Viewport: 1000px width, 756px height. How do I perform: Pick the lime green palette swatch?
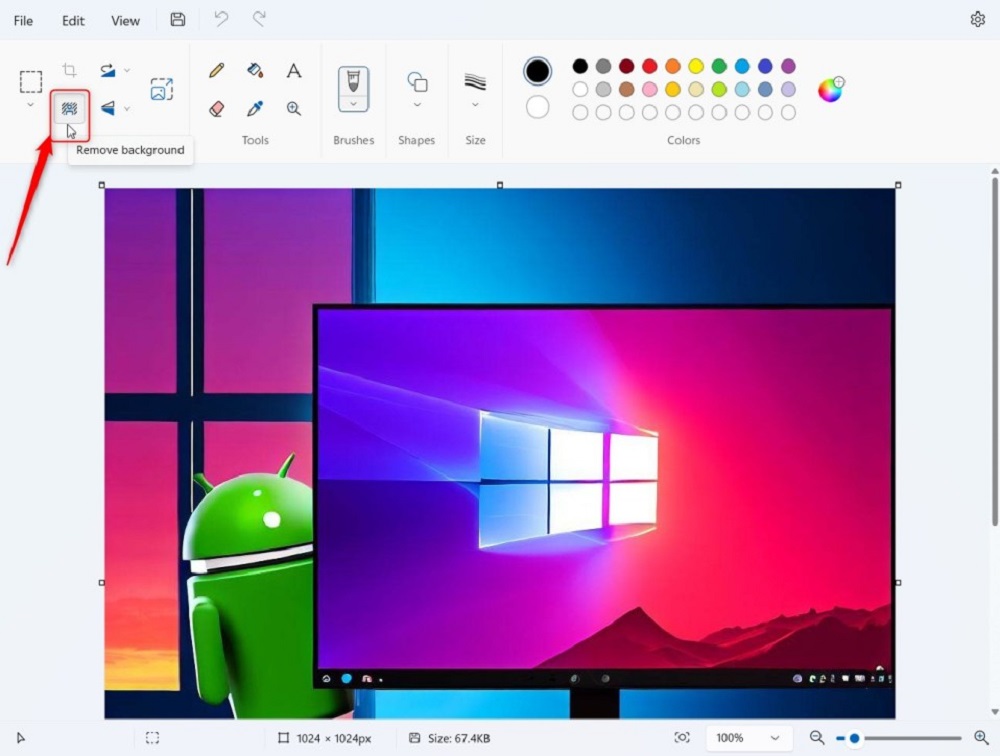719,89
